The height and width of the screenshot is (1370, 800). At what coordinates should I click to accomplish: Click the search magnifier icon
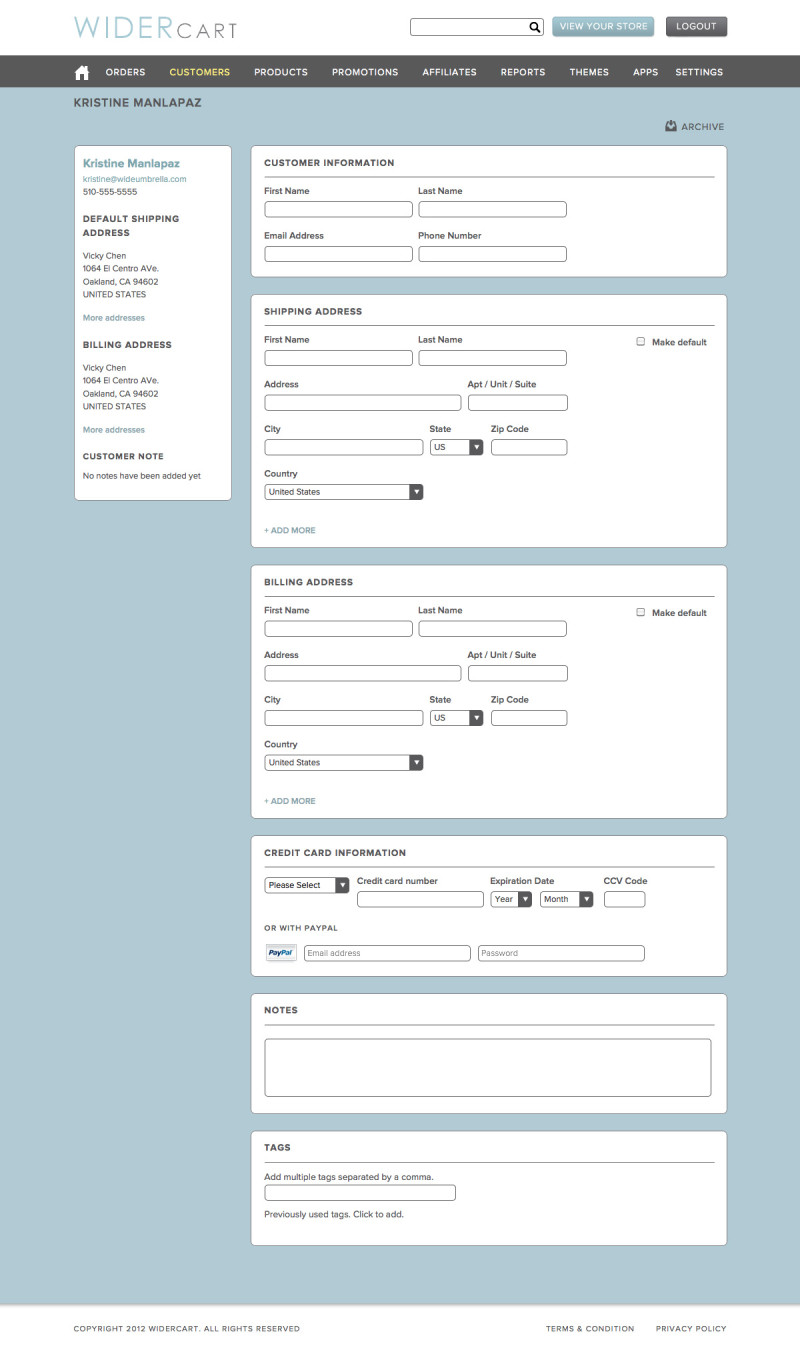(535, 27)
